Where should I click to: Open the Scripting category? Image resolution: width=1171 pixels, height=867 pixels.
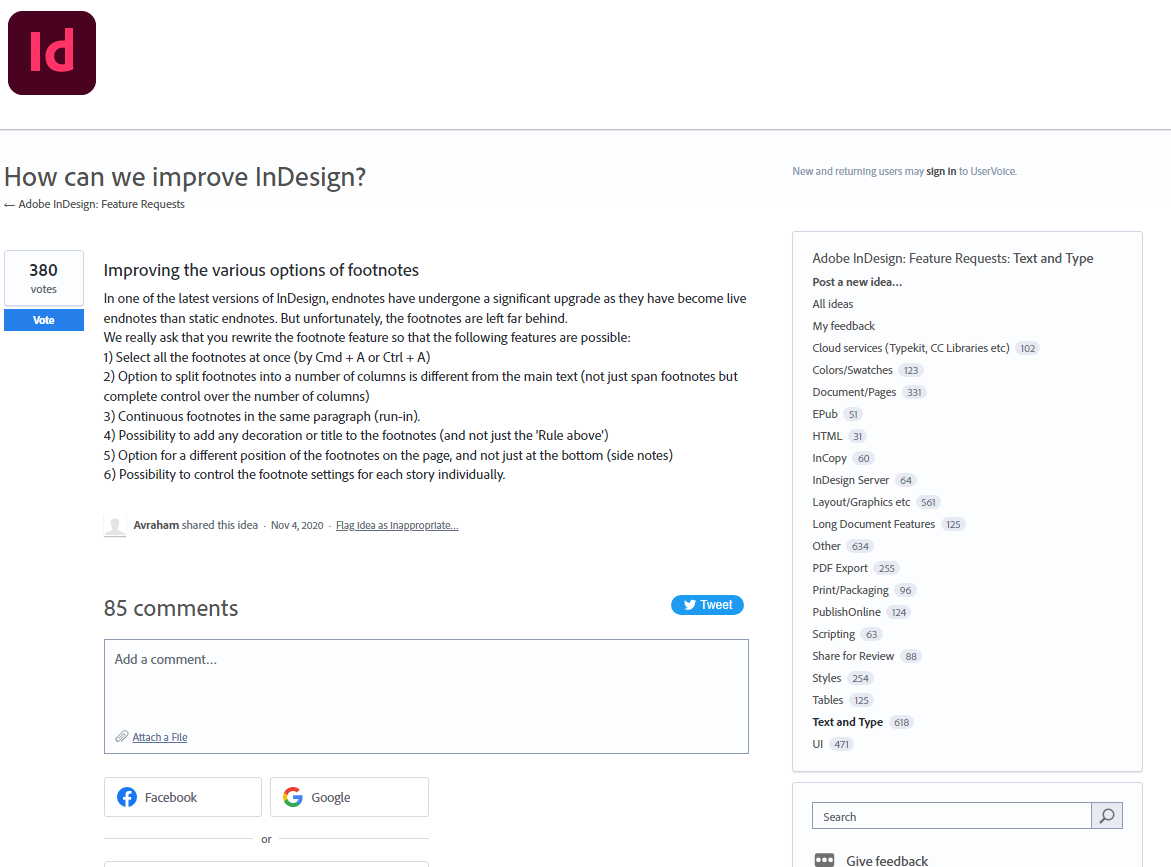click(x=833, y=634)
